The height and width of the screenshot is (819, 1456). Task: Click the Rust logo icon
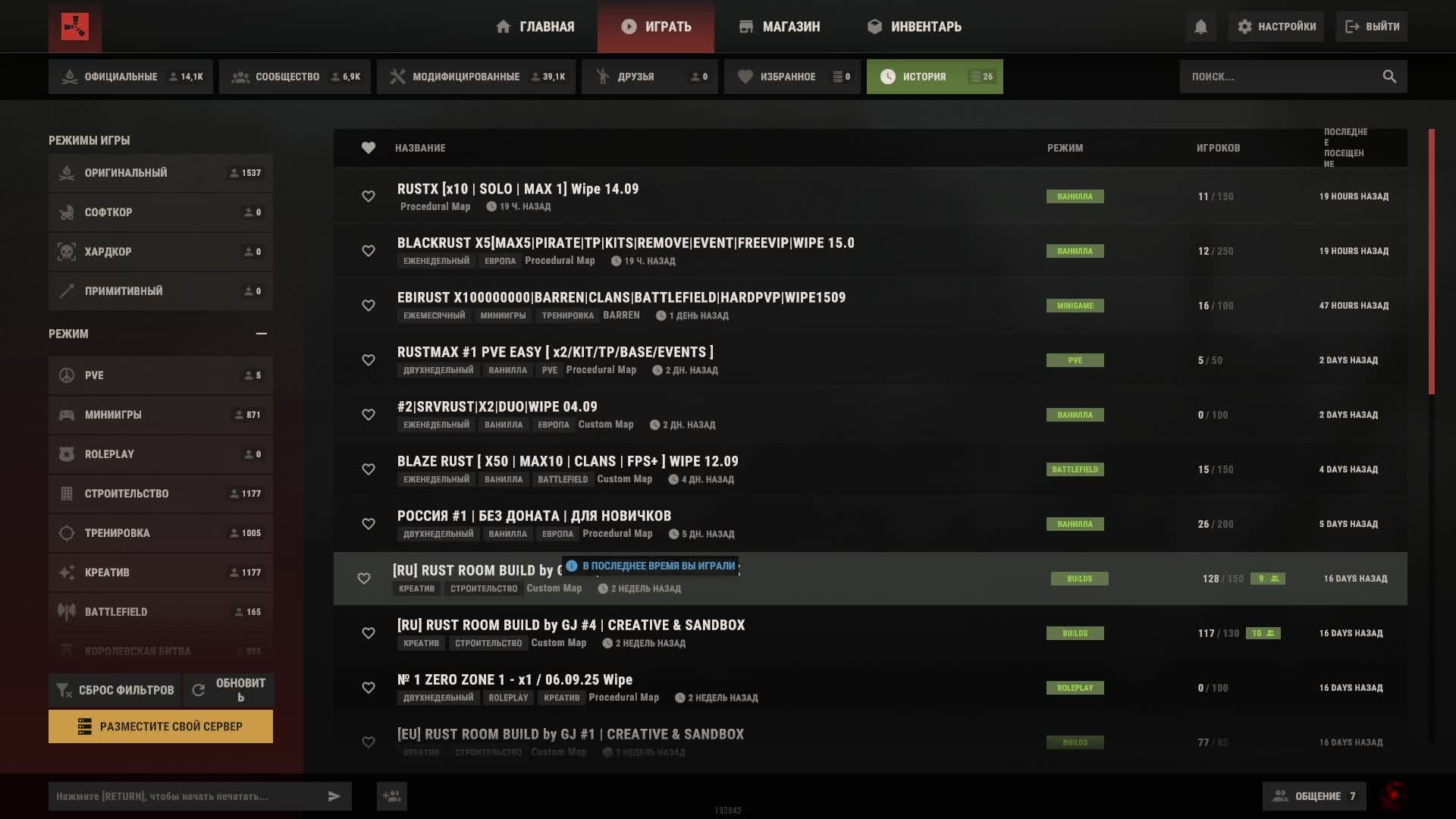coord(74,27)
